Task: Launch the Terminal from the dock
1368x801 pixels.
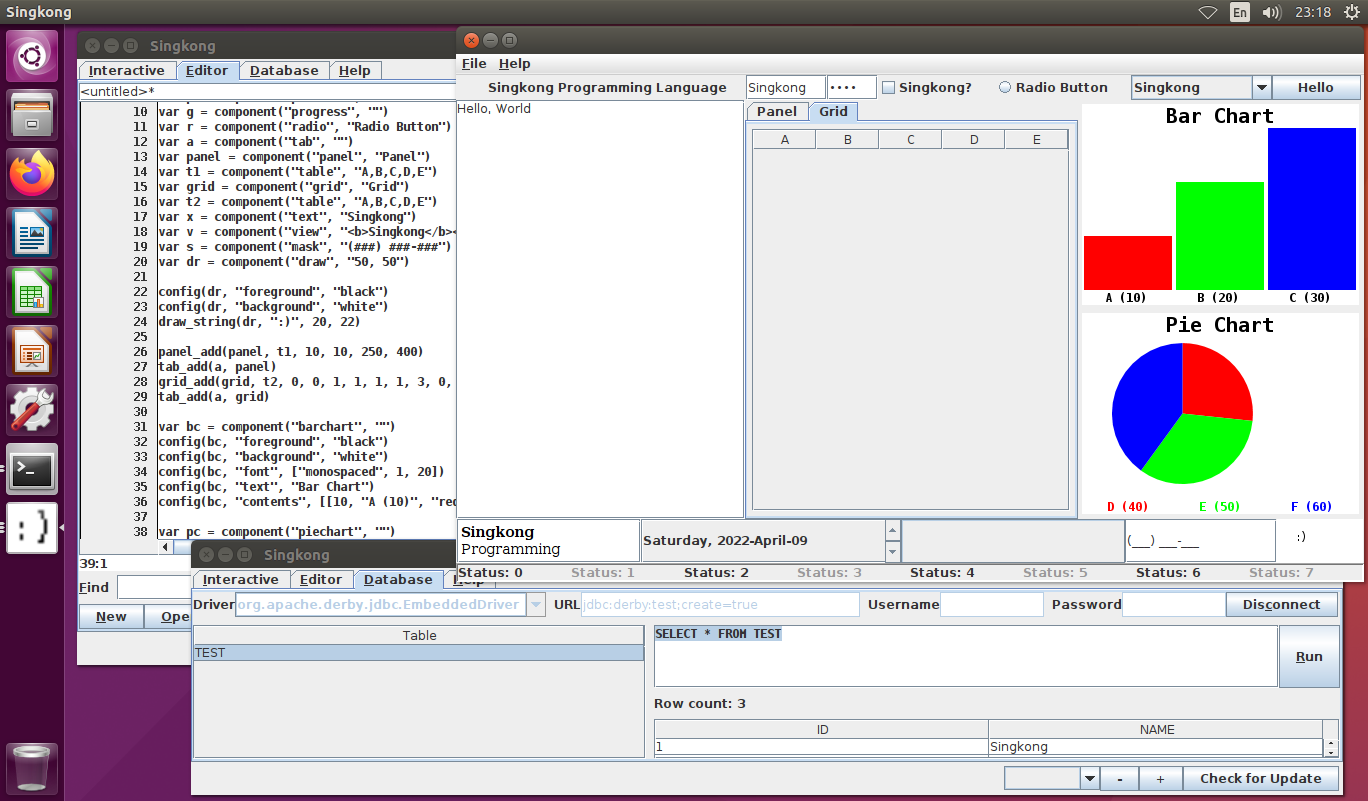Action: (33, 469)
